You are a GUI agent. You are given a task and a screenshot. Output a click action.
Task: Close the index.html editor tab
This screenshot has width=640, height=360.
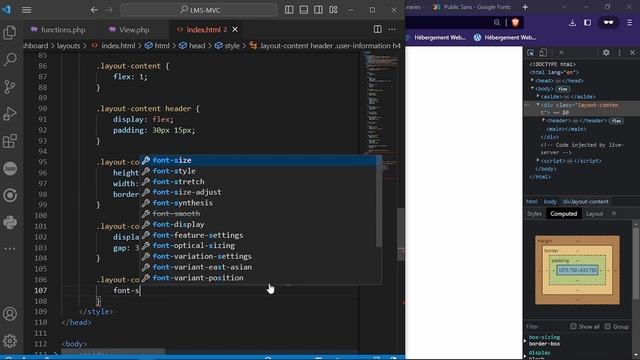[x=235, y=29]
